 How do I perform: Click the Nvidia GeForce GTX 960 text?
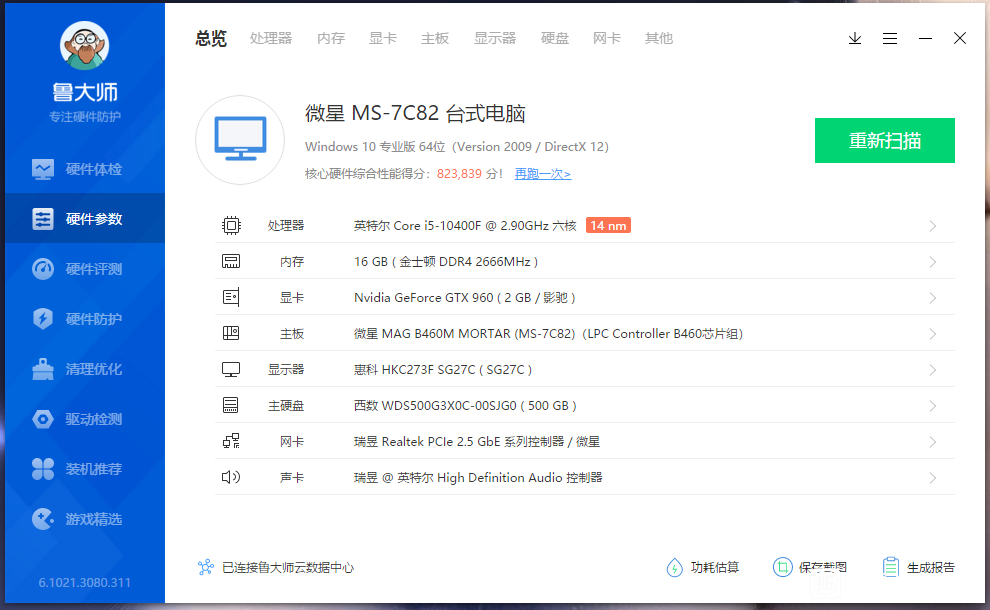point(465,297)
